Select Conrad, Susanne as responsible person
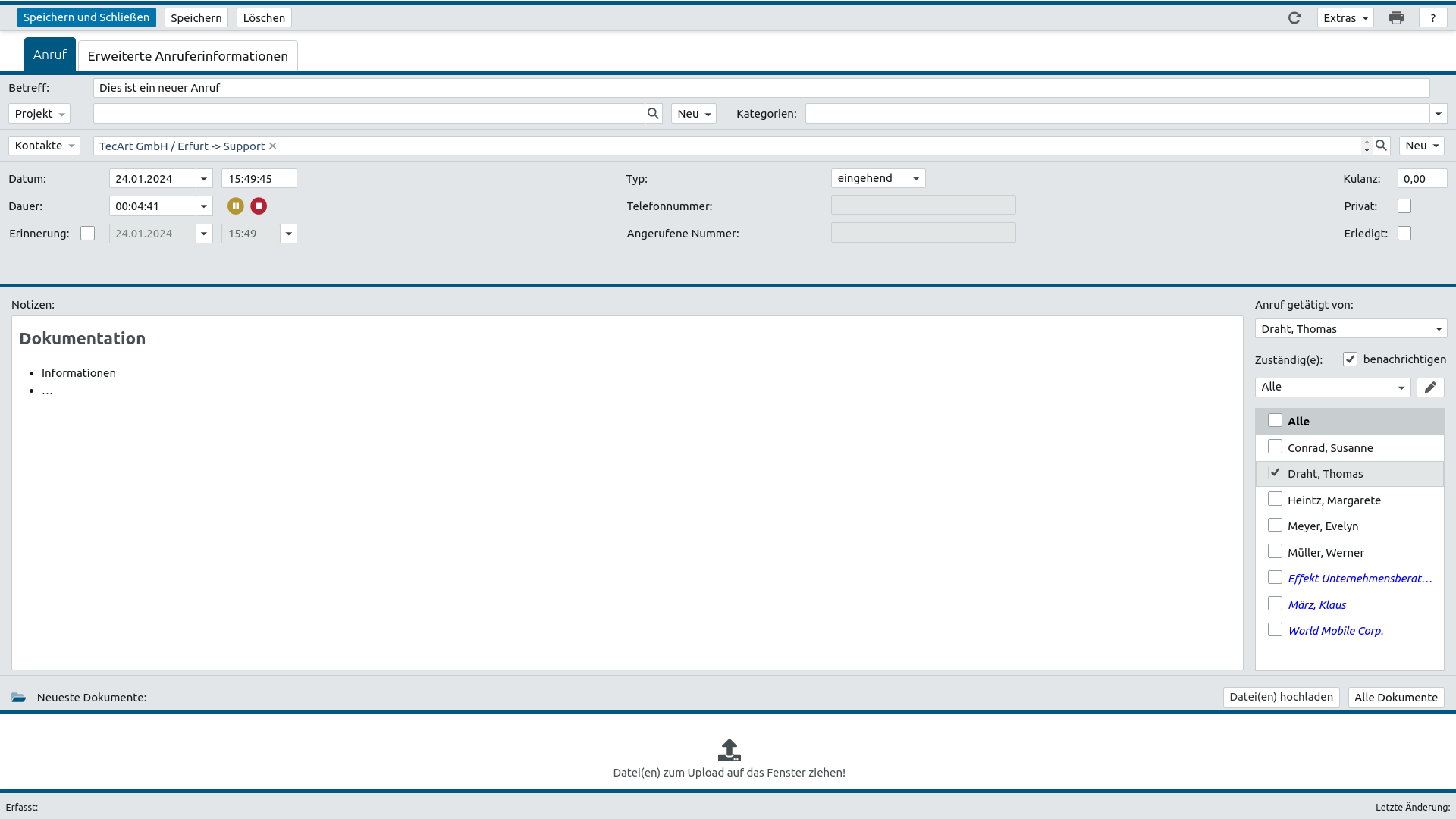Image resolution: width=1456 pixels, height=819 pixels. (1275, 447)
